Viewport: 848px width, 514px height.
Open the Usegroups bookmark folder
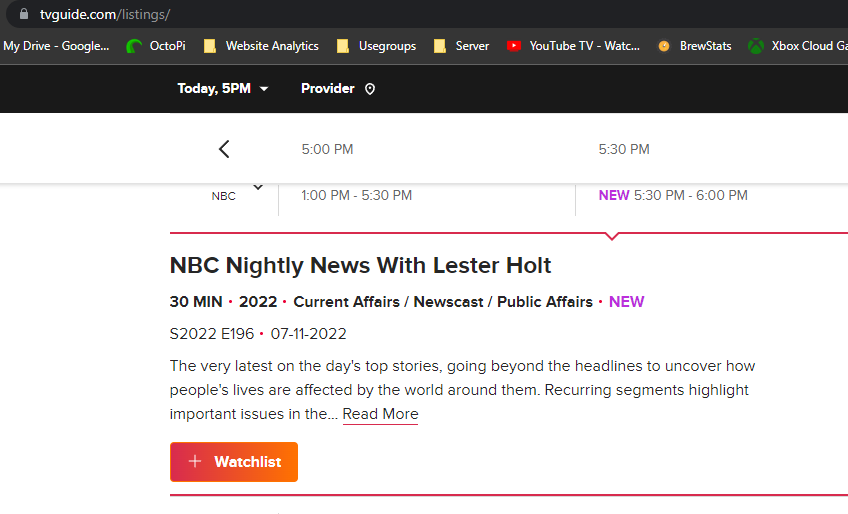(376, 46)
